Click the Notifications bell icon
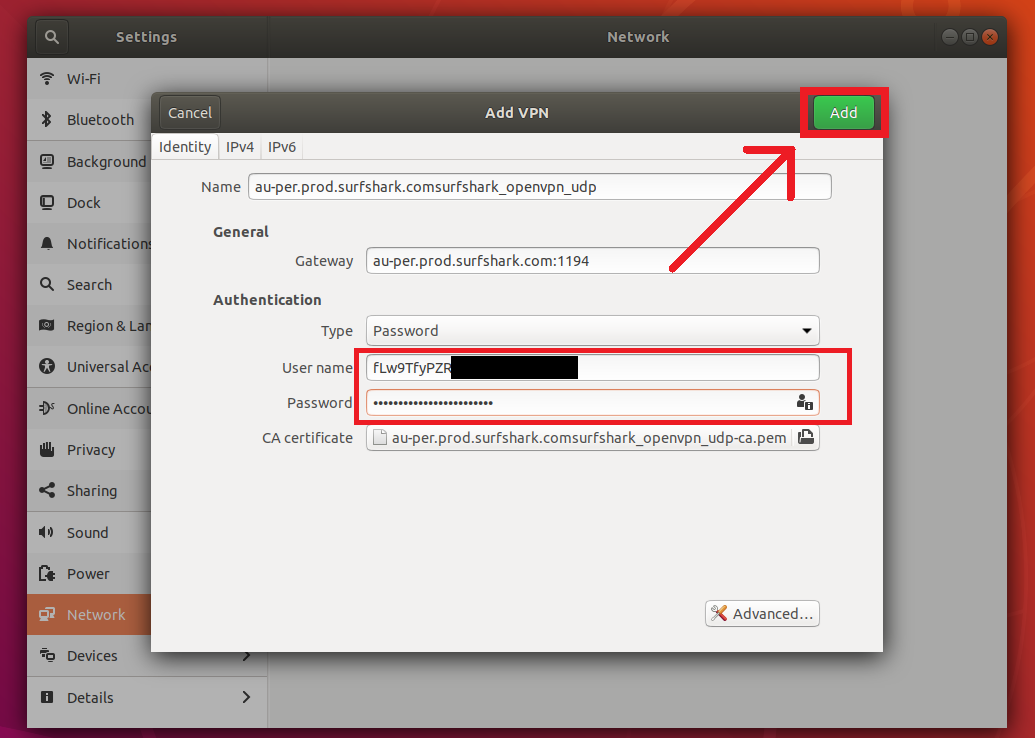The height and width of the screenshot is (738, 1035). coord(47,244)
